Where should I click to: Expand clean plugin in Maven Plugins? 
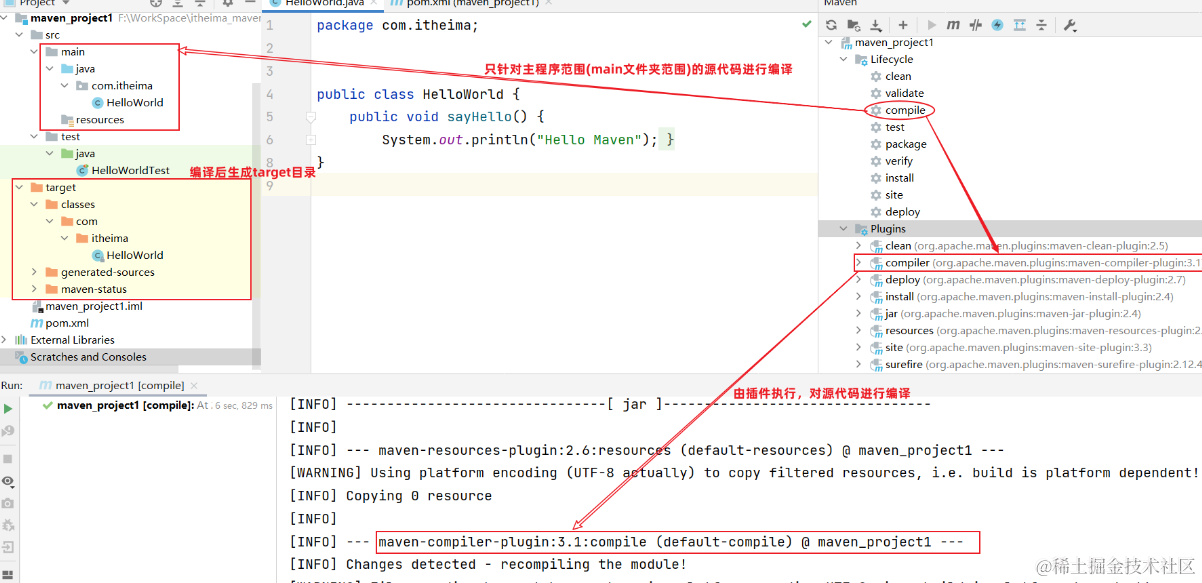(859, 246)
